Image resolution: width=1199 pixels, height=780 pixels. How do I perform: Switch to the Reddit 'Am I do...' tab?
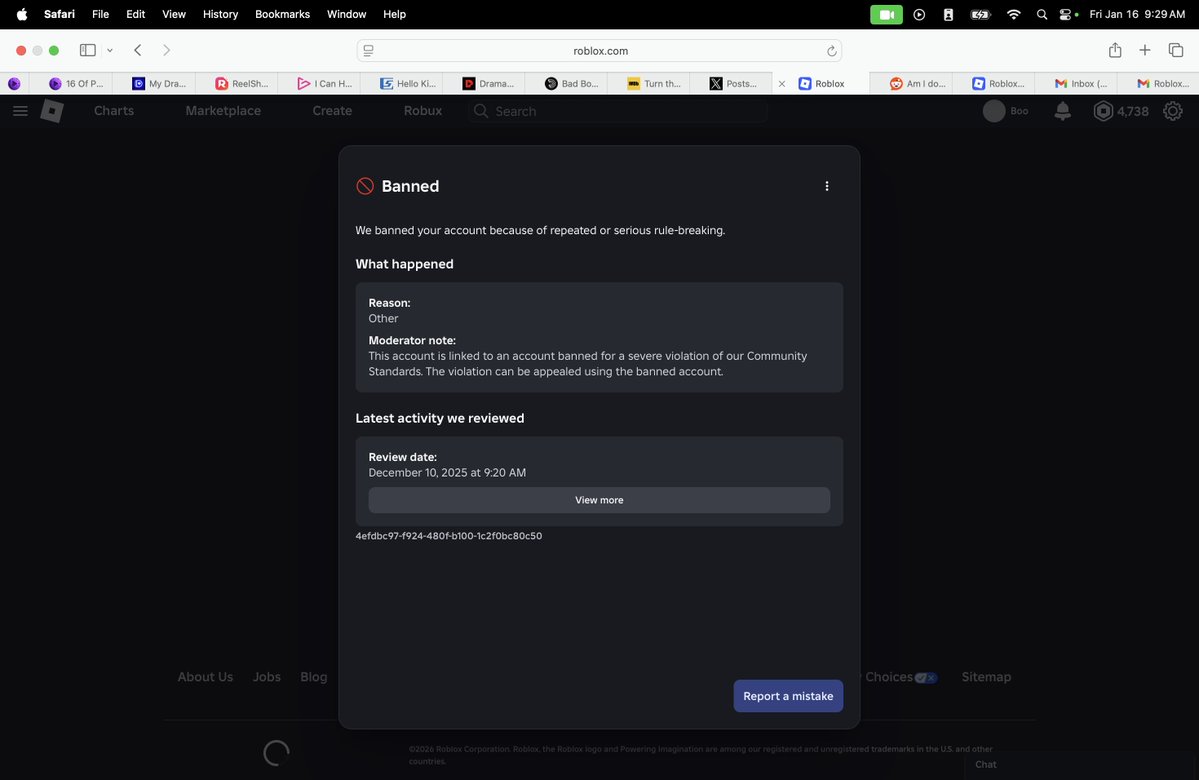[x=917, y=83]
